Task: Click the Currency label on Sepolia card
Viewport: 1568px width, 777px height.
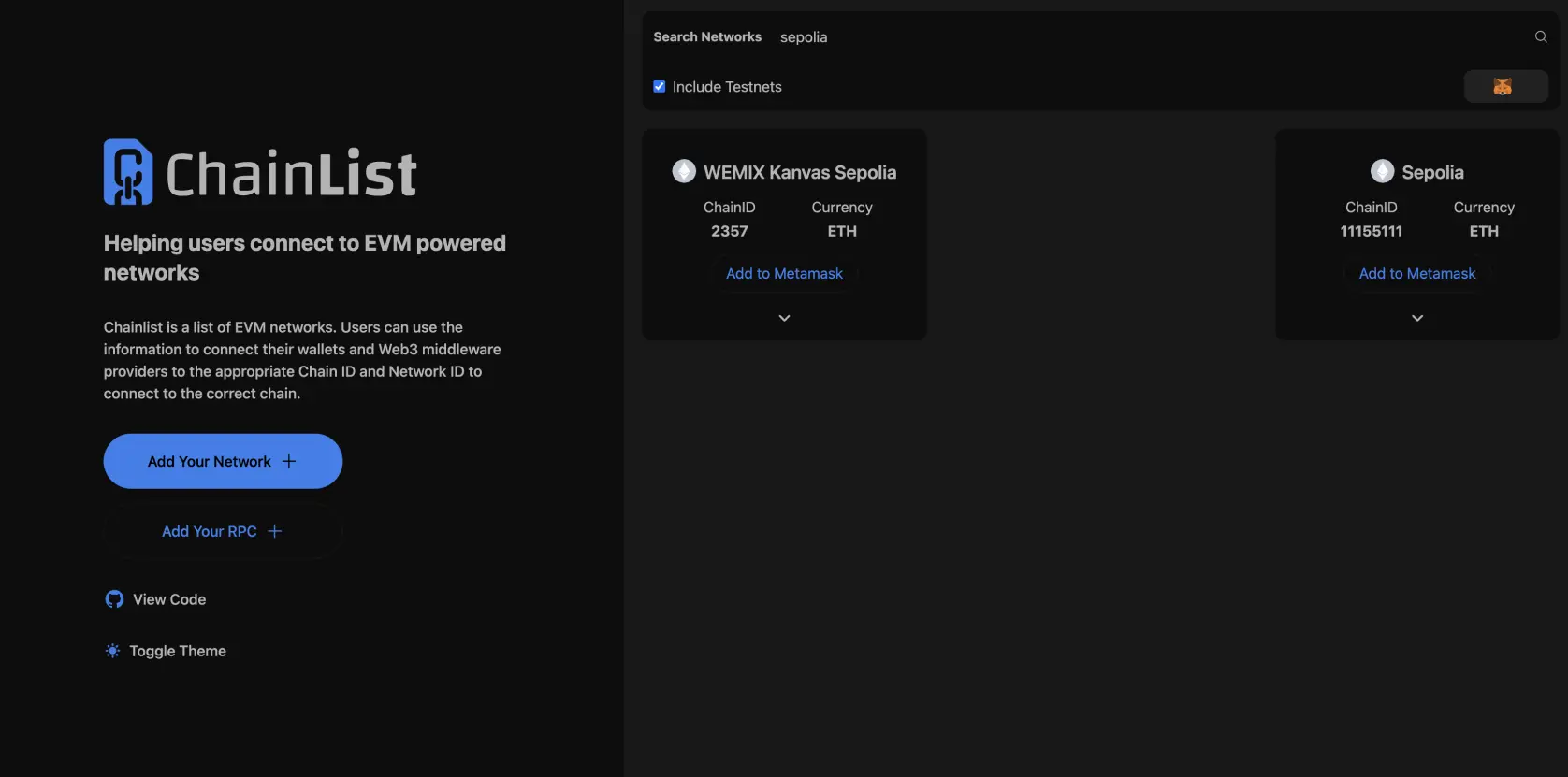Action: click(1484, 208)
